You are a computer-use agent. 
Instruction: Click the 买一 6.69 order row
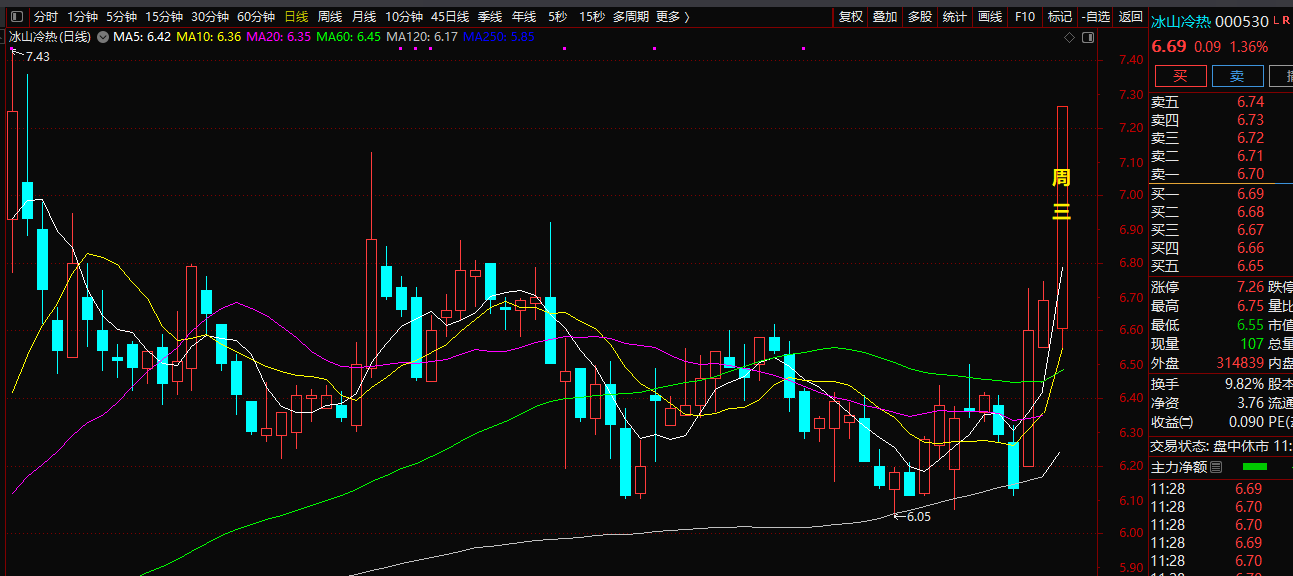(1221, 194)
